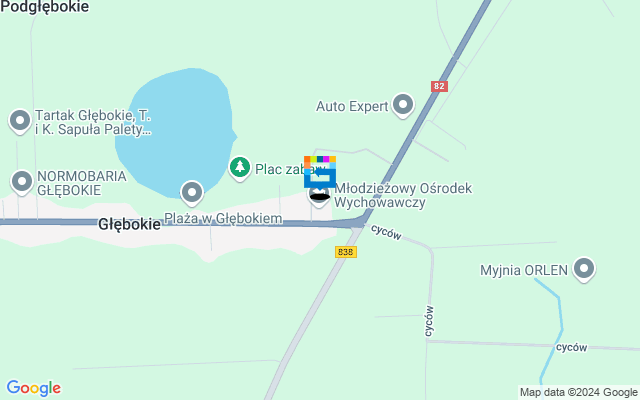Open the NORMOBARIA GŁĘBOKIE pin
The height and width of the screenshot is (400, 640).
tap(22, 182)
